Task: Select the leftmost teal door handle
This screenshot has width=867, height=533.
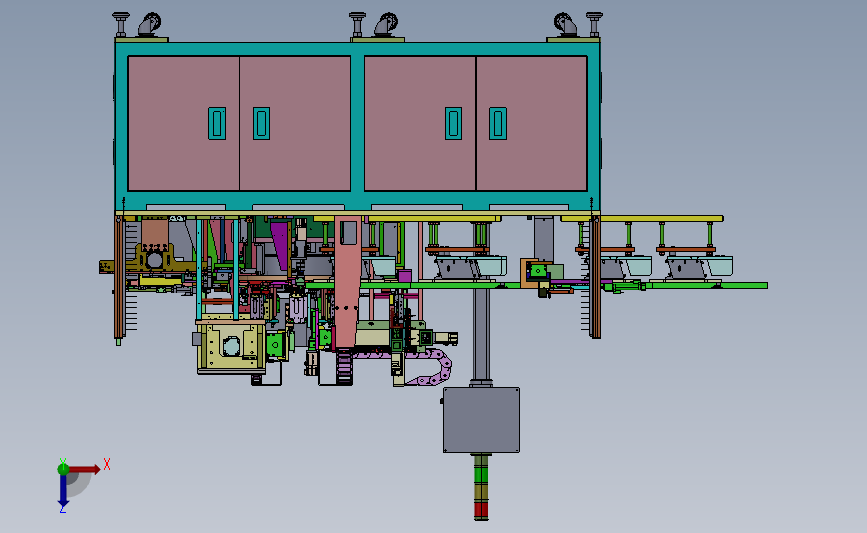Action: coord(217,123)
